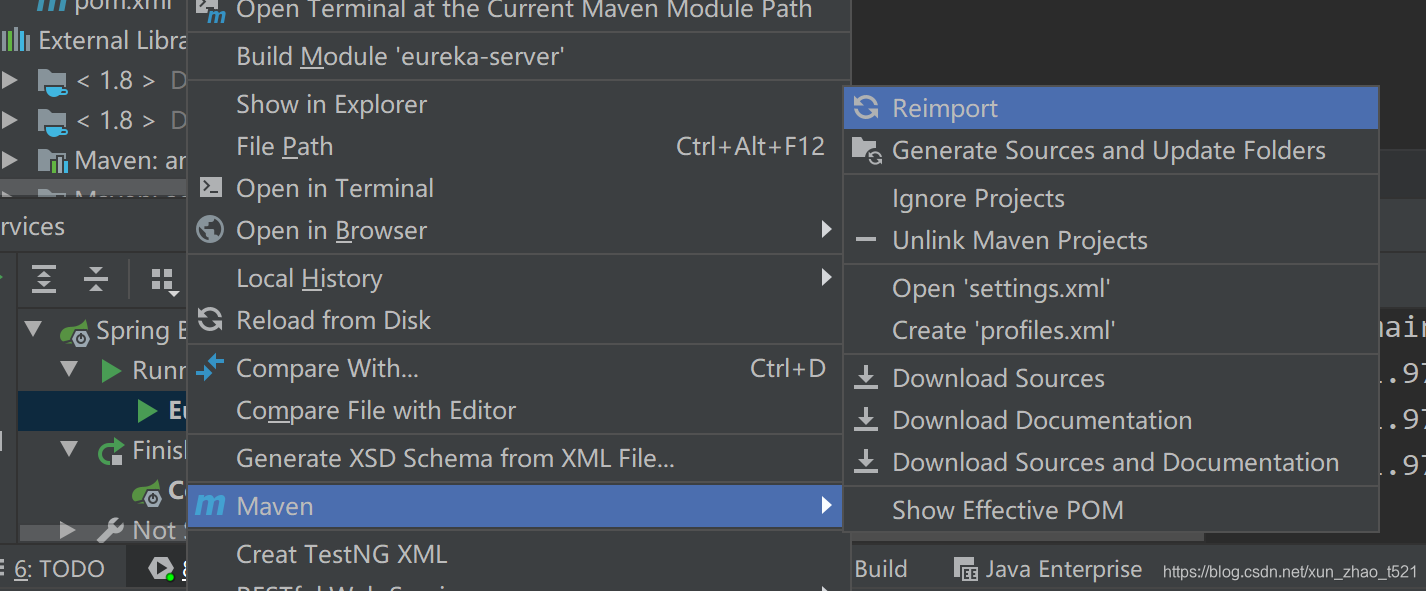Click the Compare With arrows icon

(x=210, y=368)
